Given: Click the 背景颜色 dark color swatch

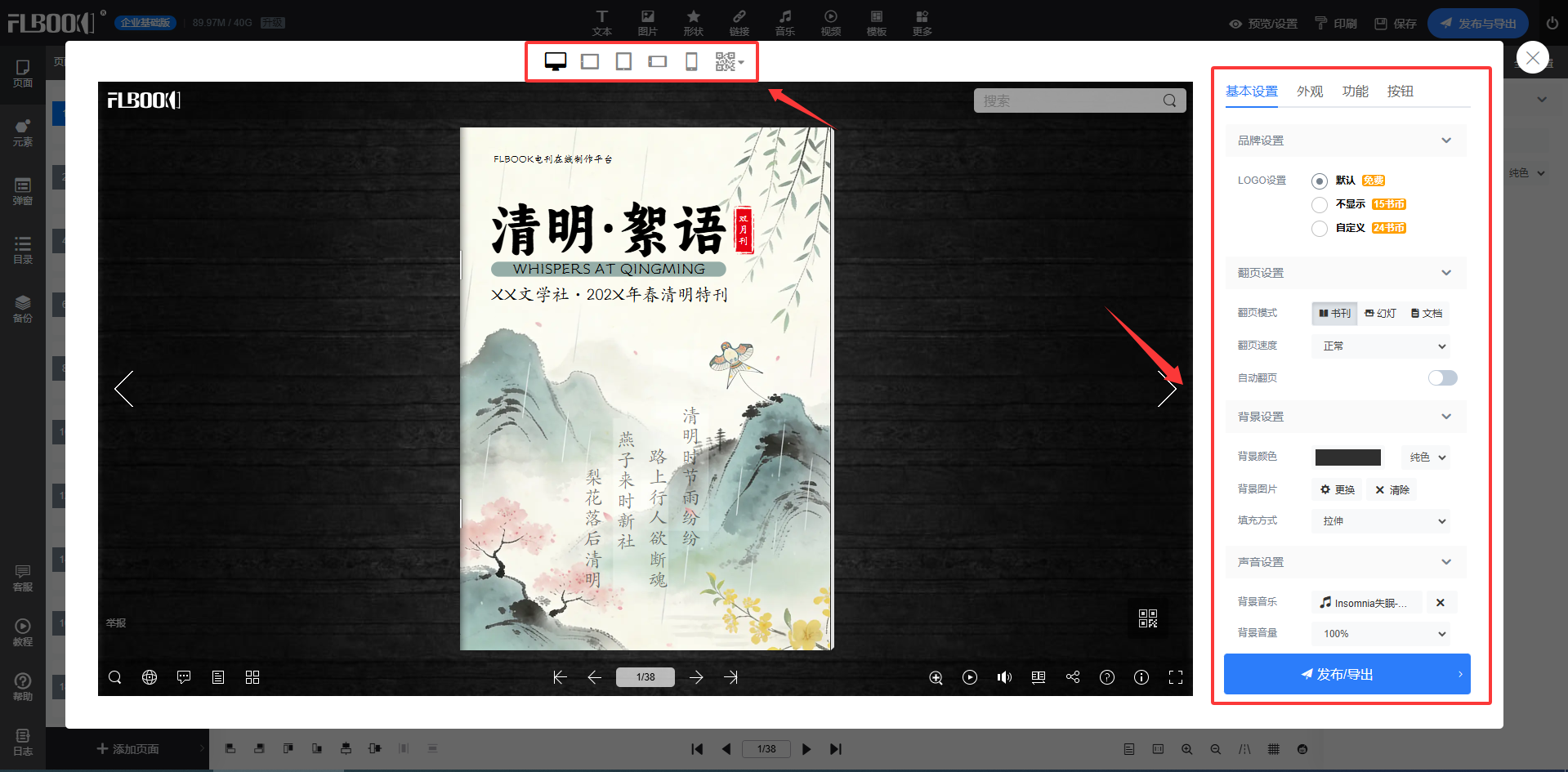Looking at the screenshot, I should click(1347, 457).
